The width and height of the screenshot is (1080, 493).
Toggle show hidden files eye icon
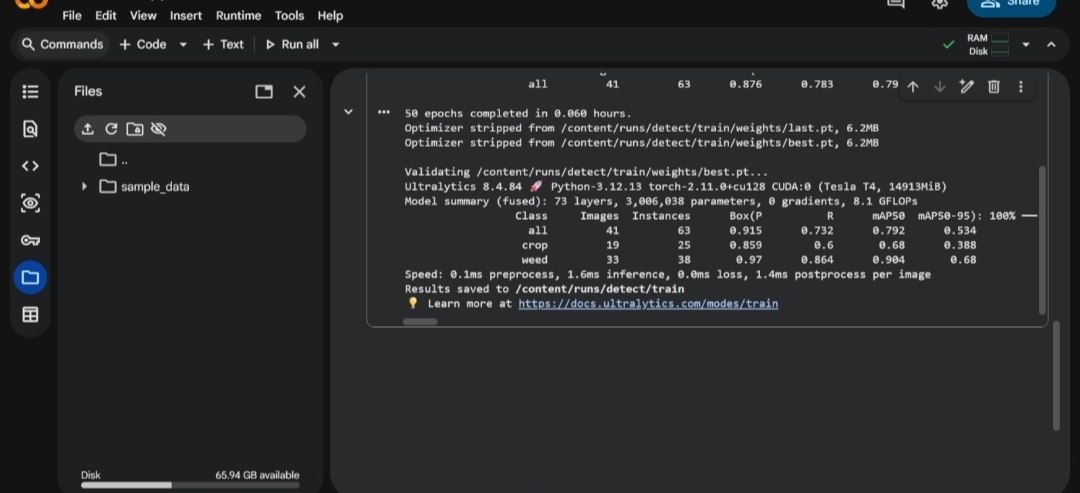coord(158,129)
